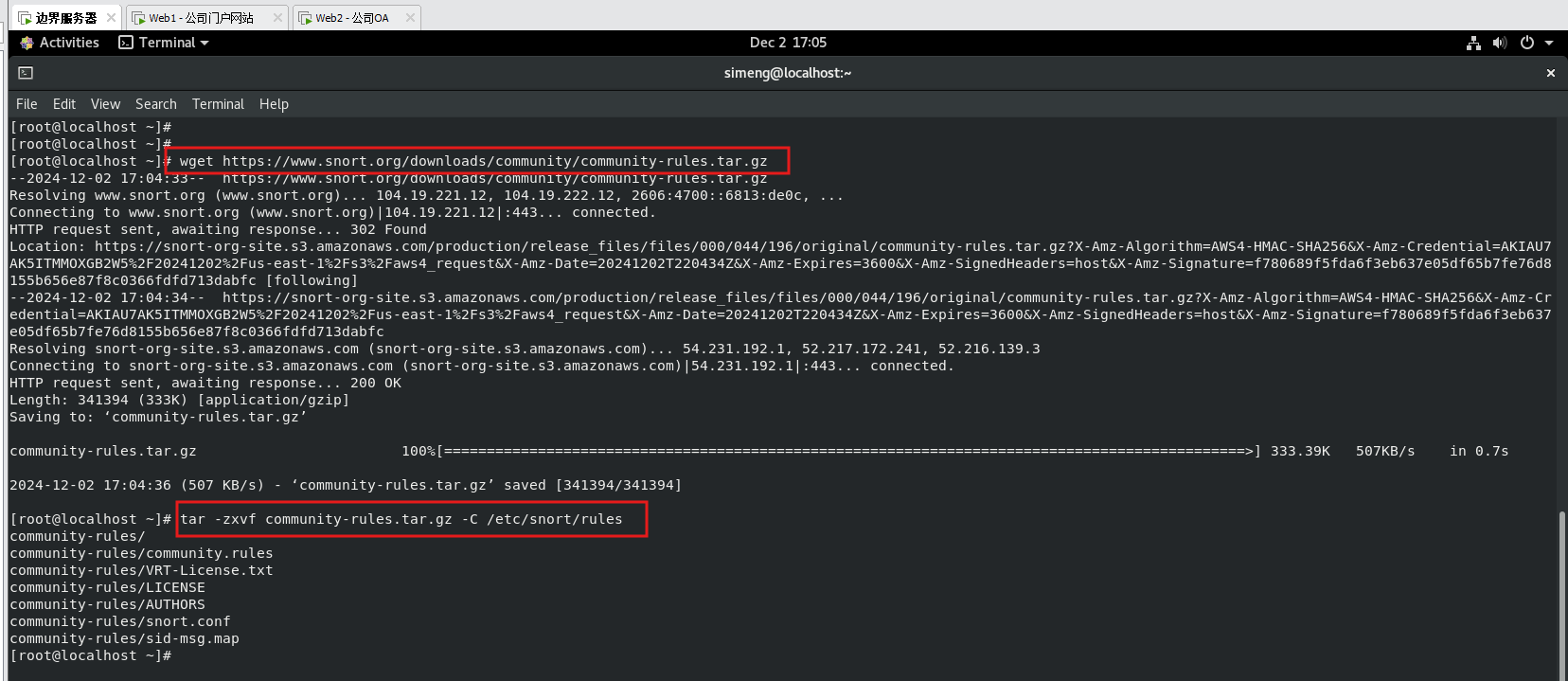This screenshot has width=1568, height=681.
Task: Close the Web1 - 公司门户网站 tab
Action: 277,17
